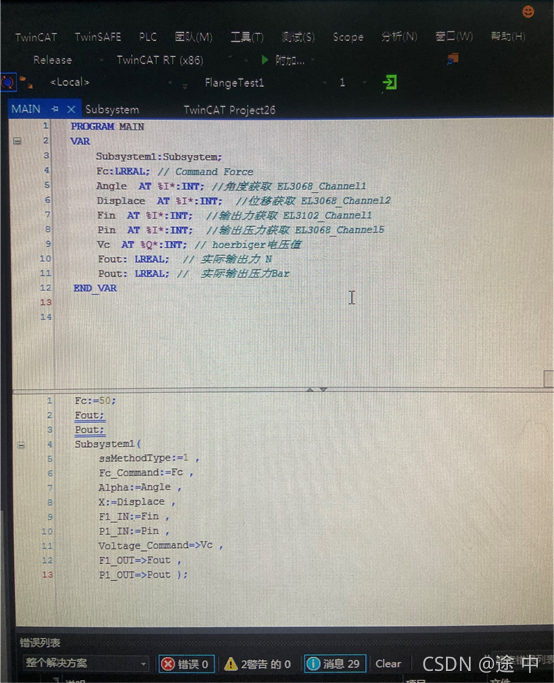
Task: Open the <Local> target system dropdown
Action: tap(111, 82)
